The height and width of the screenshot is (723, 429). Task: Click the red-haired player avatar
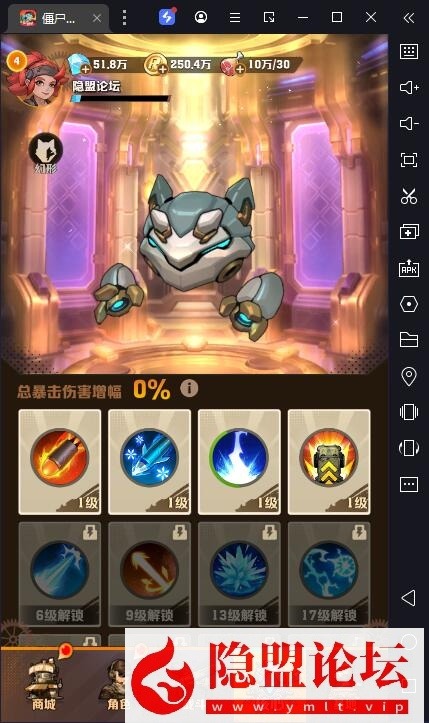pyautogui.click(x=35, y=78)
